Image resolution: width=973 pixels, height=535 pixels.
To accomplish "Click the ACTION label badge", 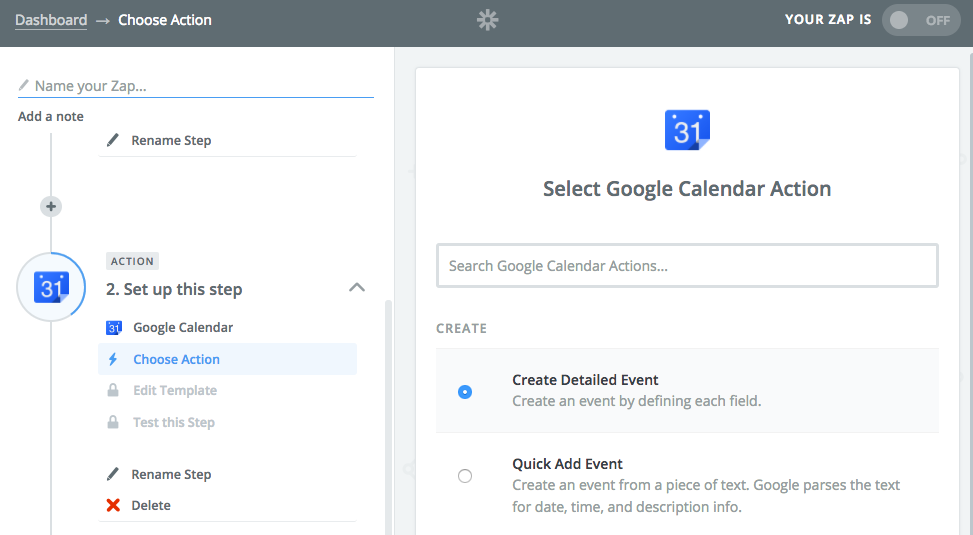I will point(132,261).
